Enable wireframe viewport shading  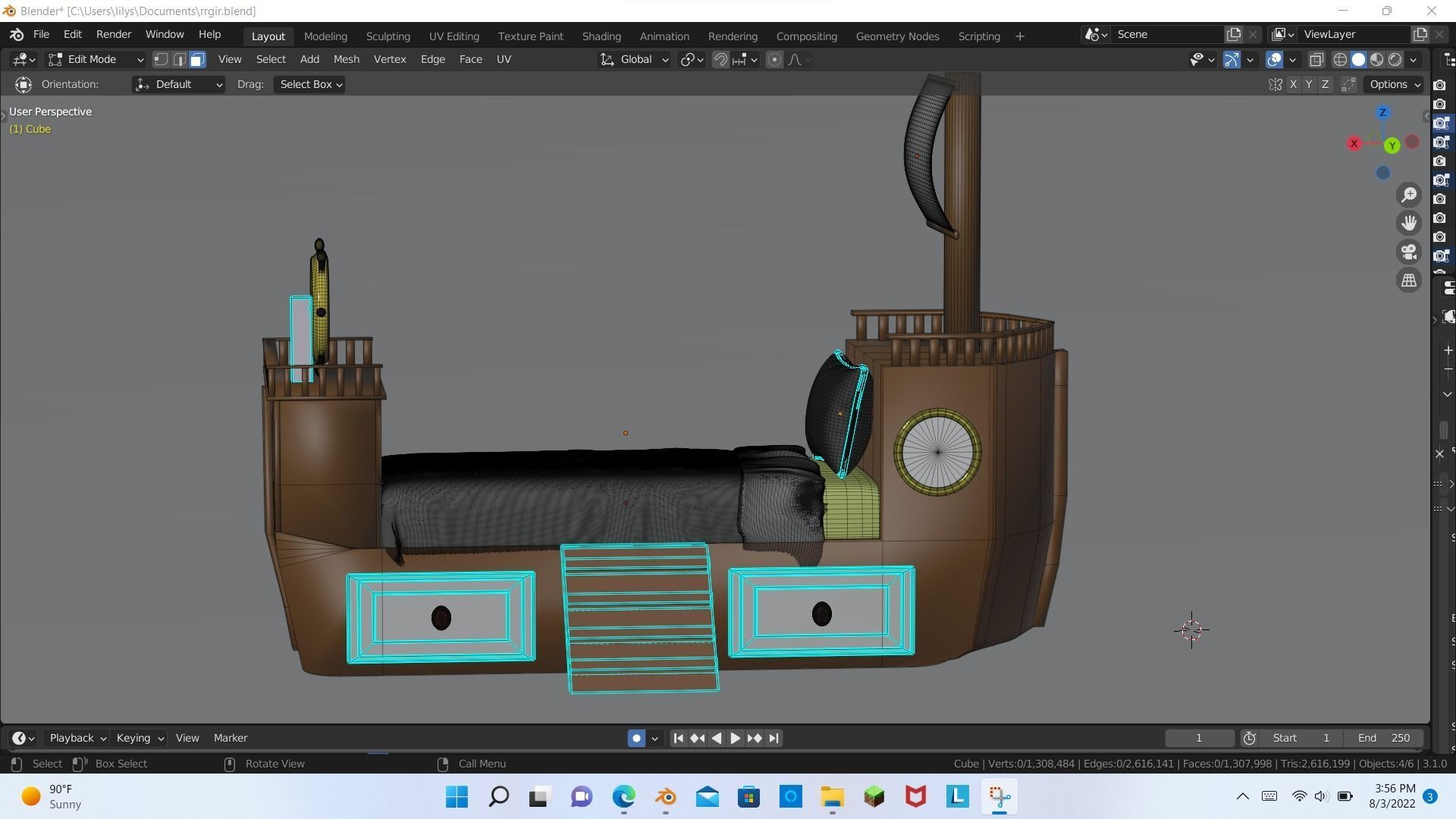pos(1340,59)
